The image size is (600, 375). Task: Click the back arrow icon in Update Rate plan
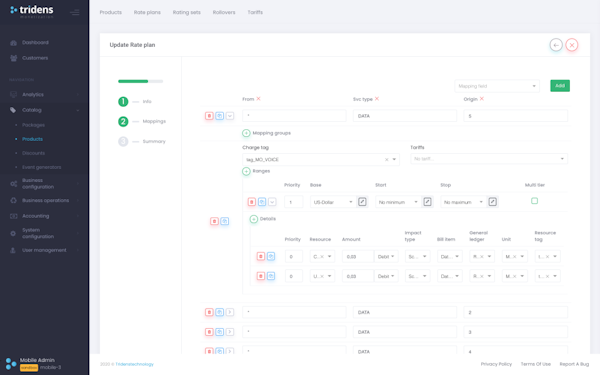click(x=556, y=45)
